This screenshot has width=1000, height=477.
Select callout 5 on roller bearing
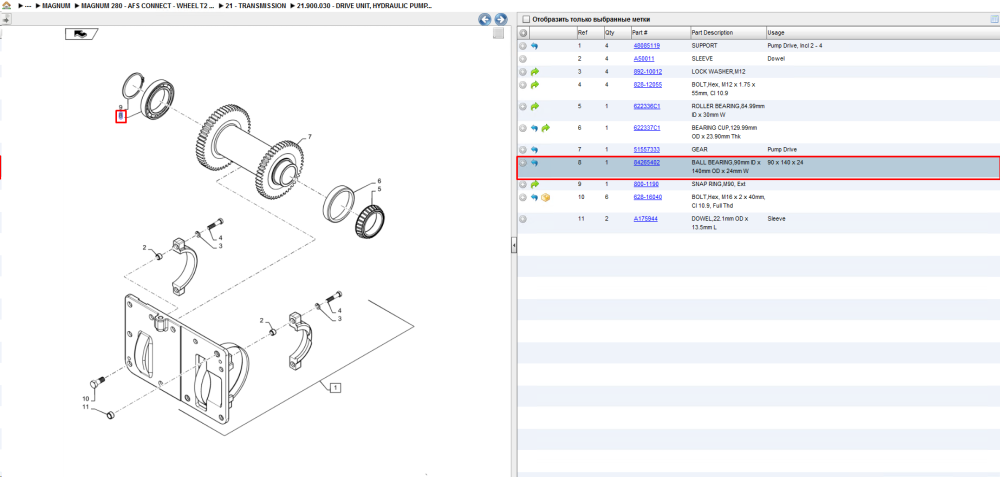pos(379,189)
